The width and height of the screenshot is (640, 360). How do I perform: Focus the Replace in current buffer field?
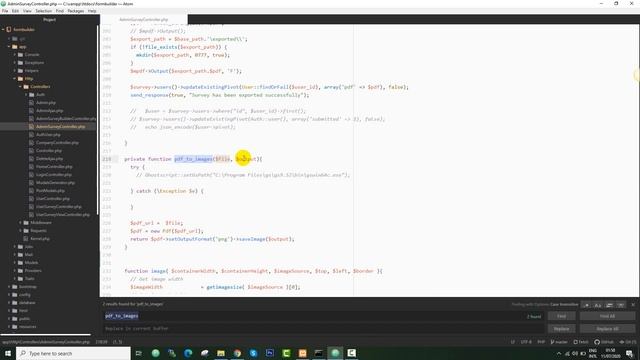(323, 329)
